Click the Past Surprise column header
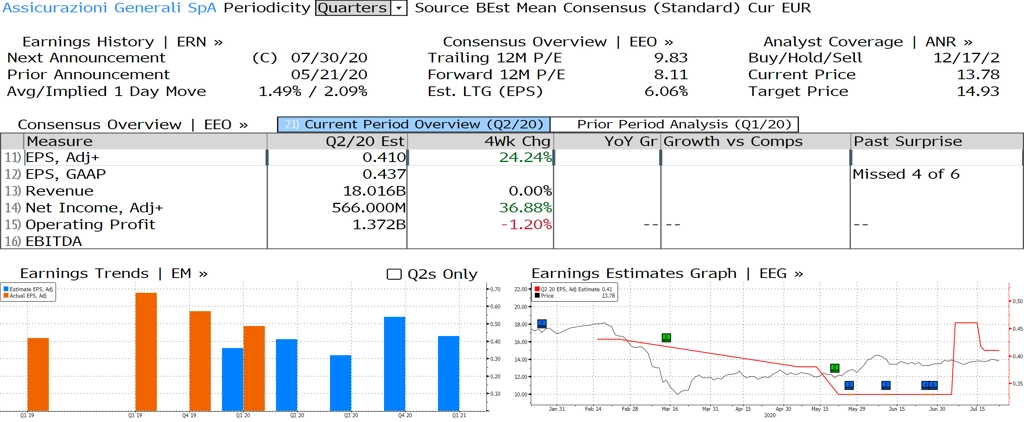 pyautogui.click(x=936, y=141)
